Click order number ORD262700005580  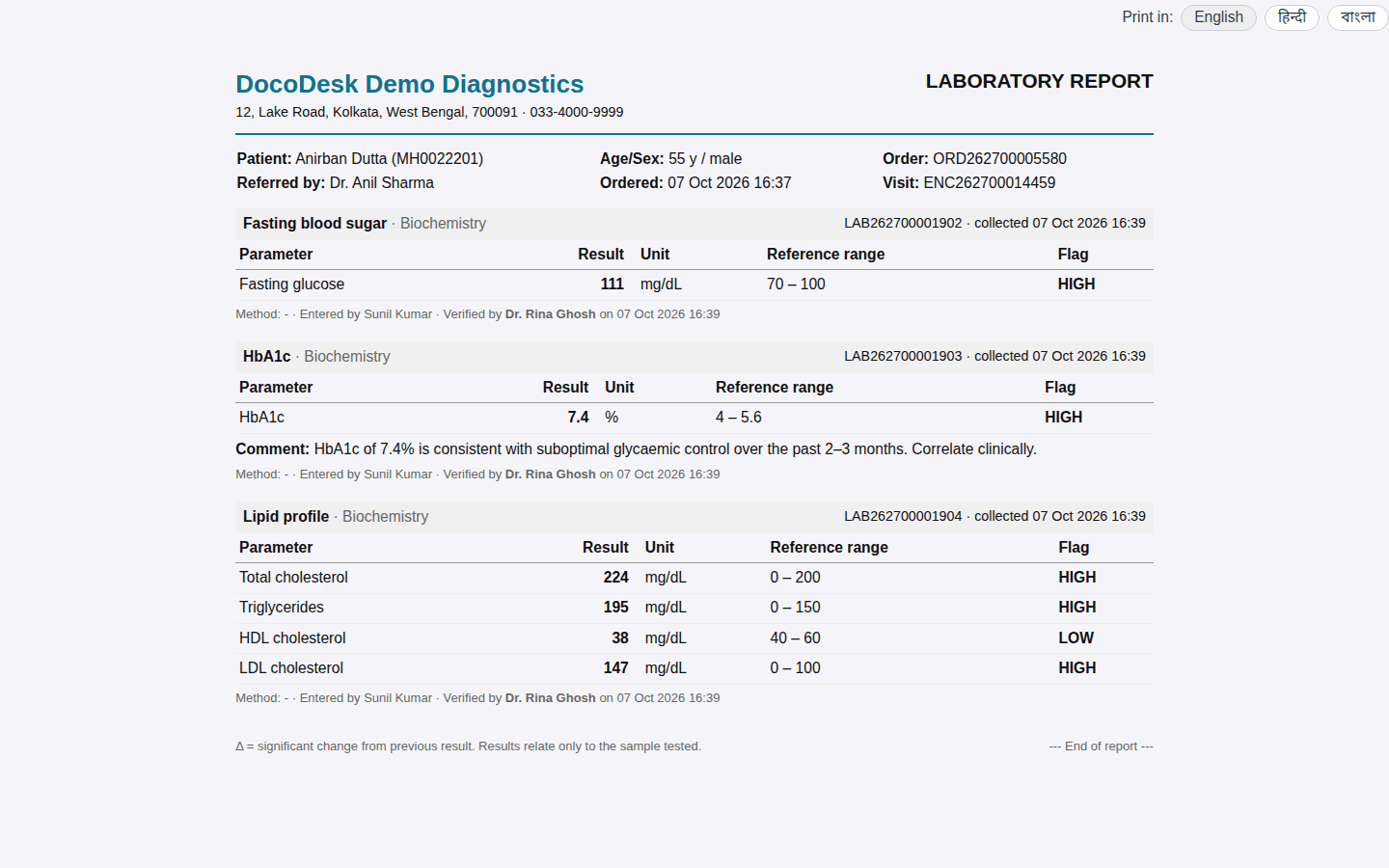click(x=999, y=158)
